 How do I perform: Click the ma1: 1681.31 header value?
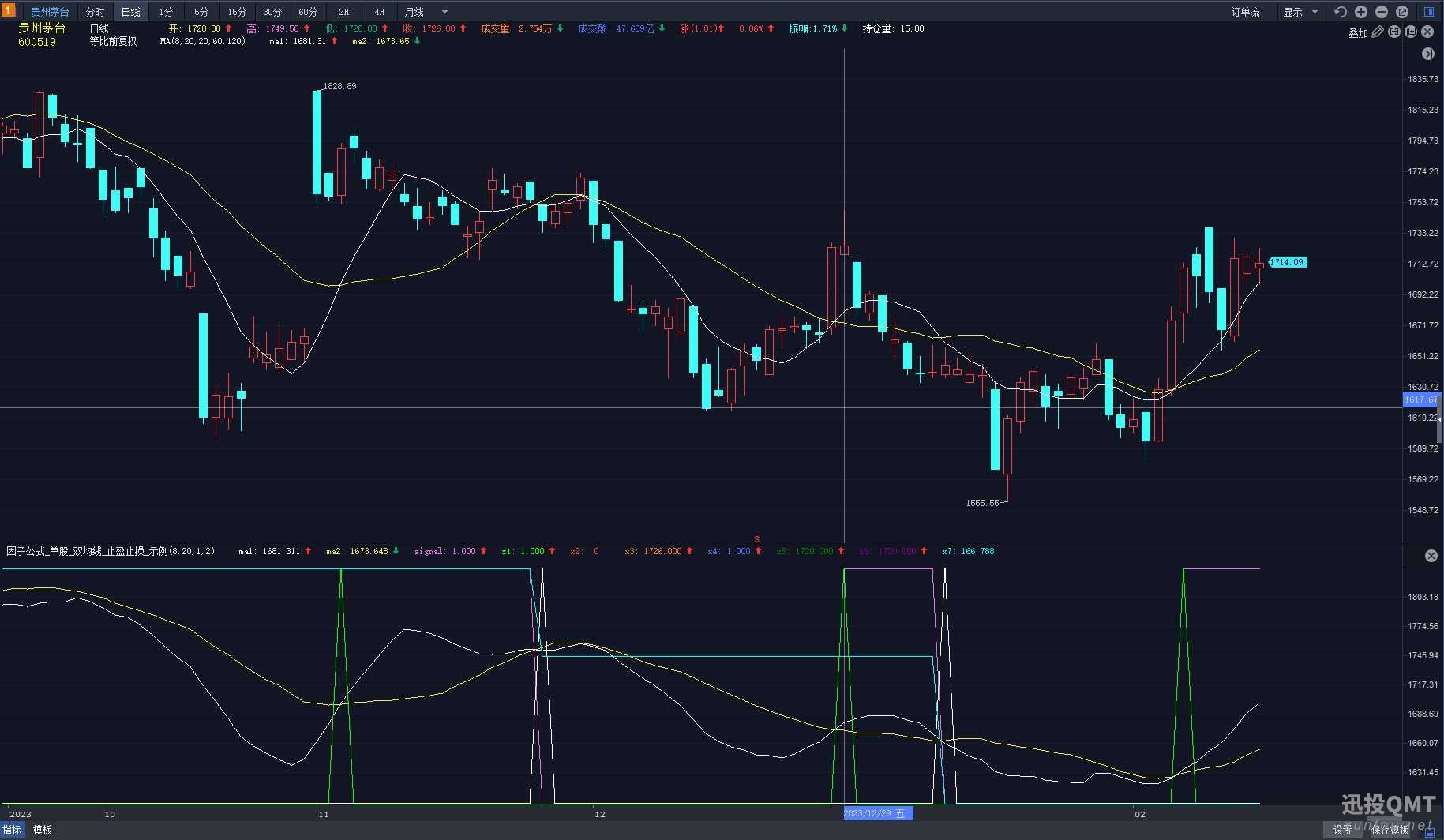click(298, 41)
